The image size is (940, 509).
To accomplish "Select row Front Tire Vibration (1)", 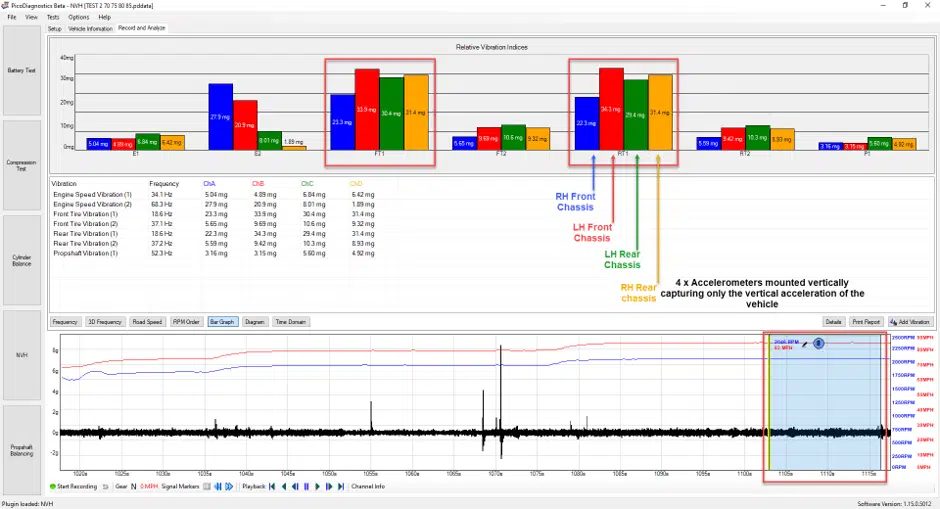I will [x=214, y=214].
